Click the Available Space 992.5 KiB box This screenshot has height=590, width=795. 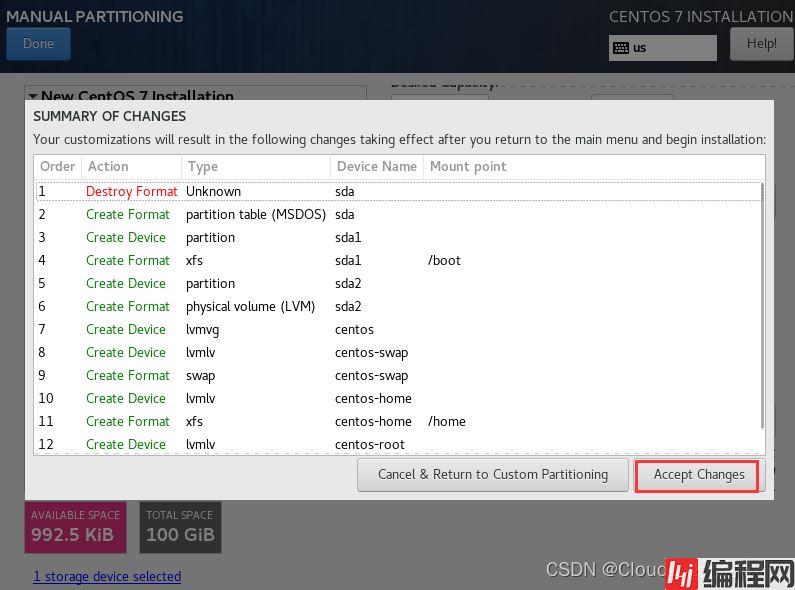click(x=75, y=527)
